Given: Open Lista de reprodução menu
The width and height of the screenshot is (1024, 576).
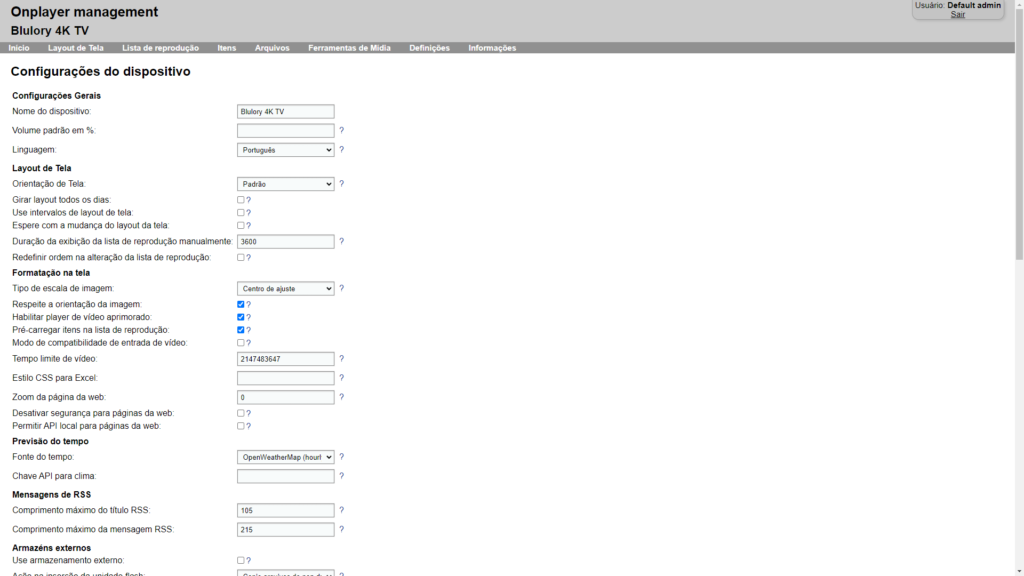Looking at the screenshot, I should point(161,48).
